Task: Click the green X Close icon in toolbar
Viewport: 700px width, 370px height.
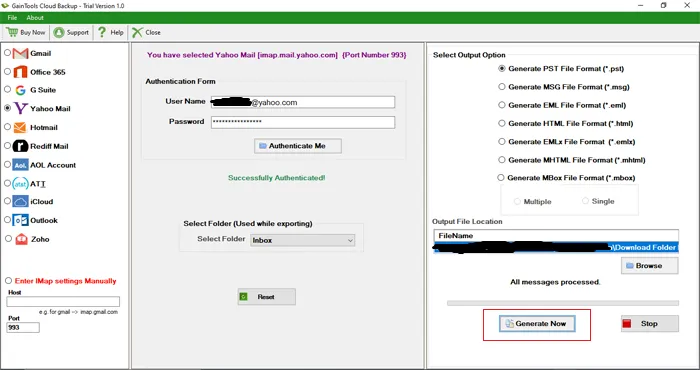Action: [x=137, y=32]
